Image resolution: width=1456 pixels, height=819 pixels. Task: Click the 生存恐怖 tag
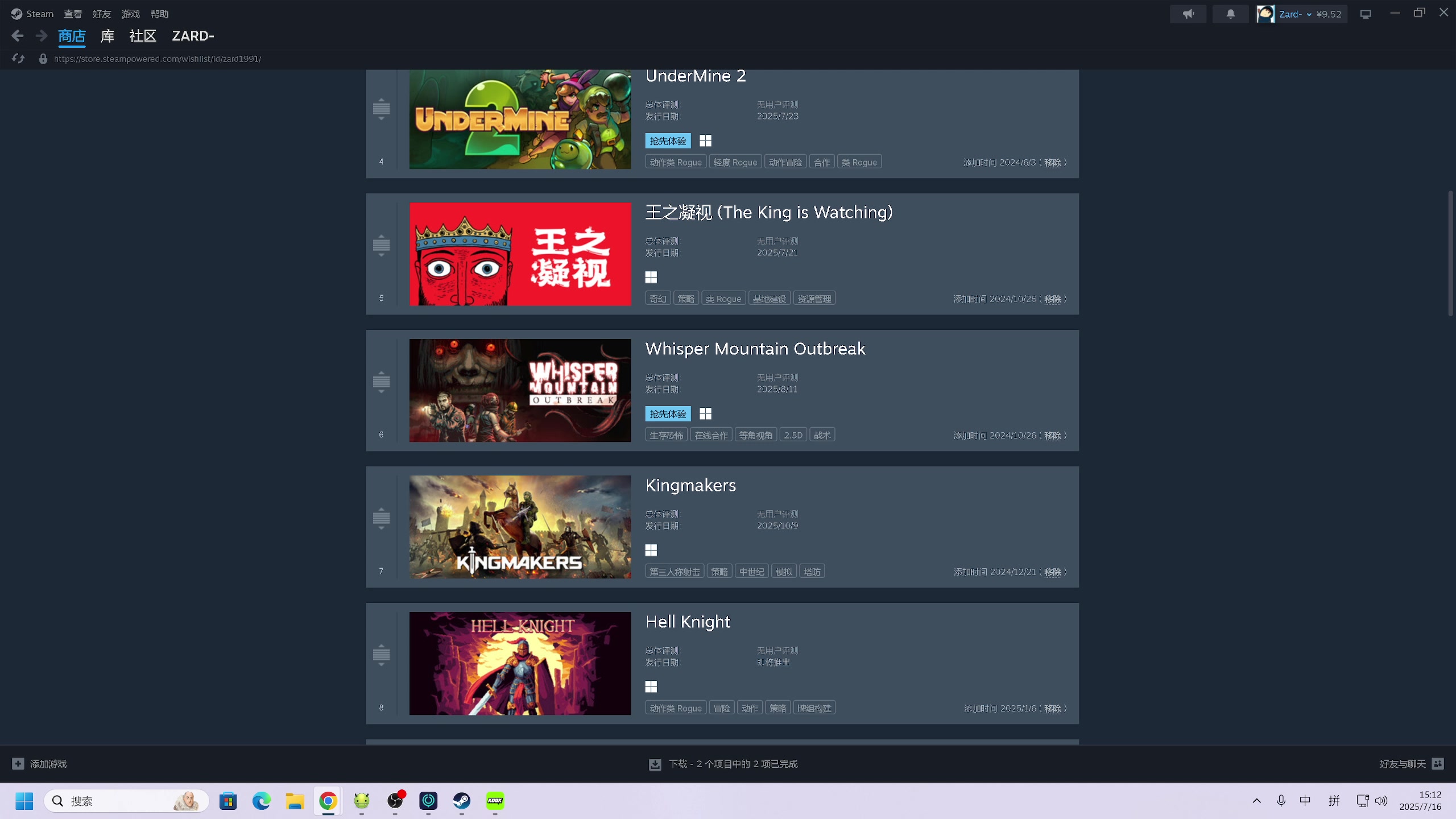(x=667, y=435)
